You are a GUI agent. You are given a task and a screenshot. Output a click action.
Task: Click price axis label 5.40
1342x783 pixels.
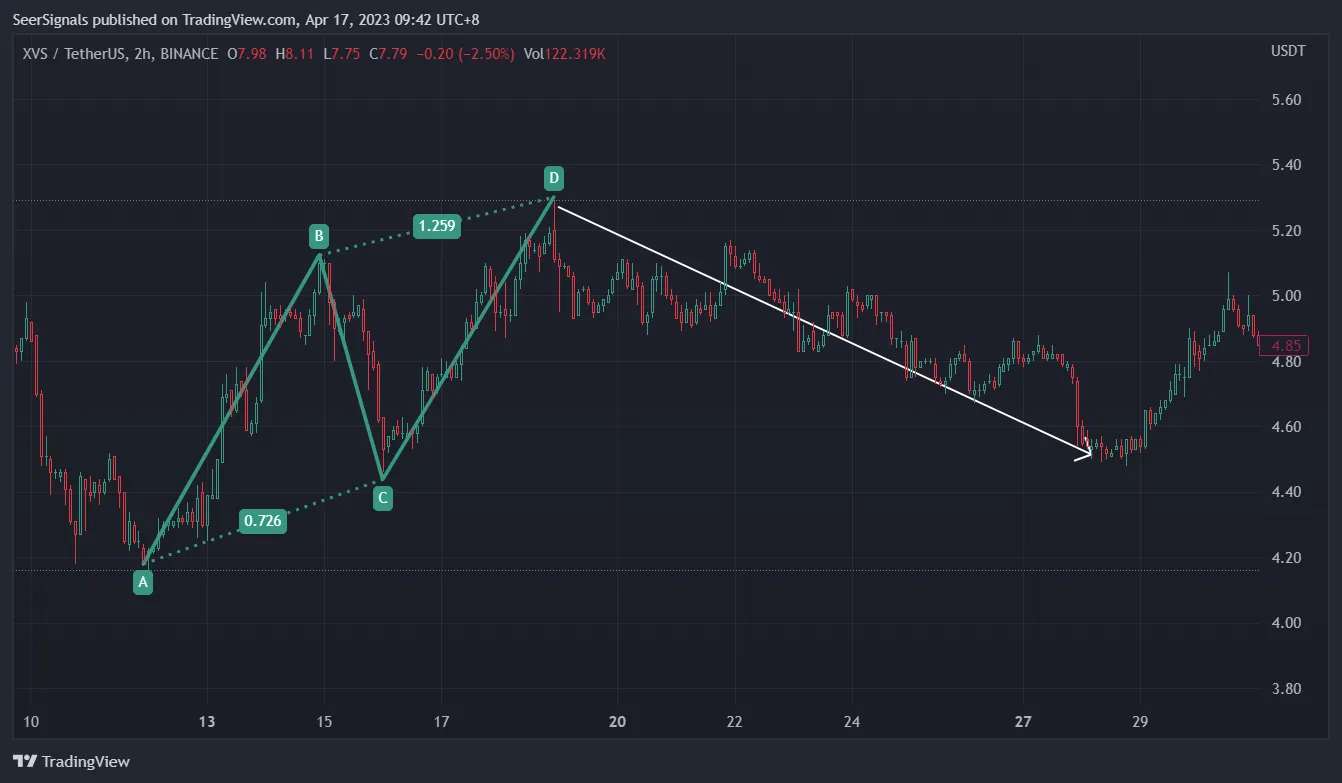(1286, 165)
